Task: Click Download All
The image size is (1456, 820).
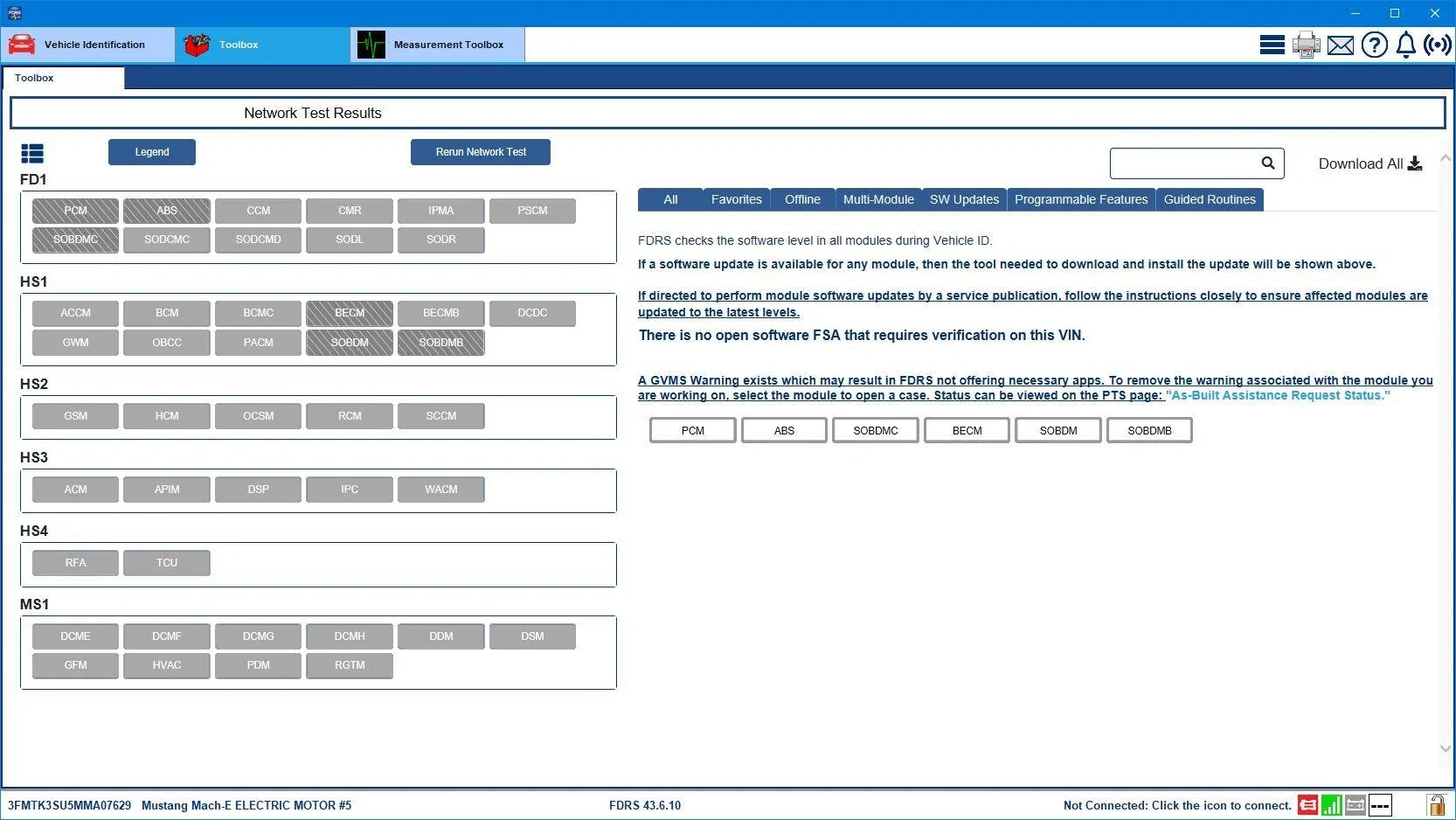Action: pos(1370,163)
